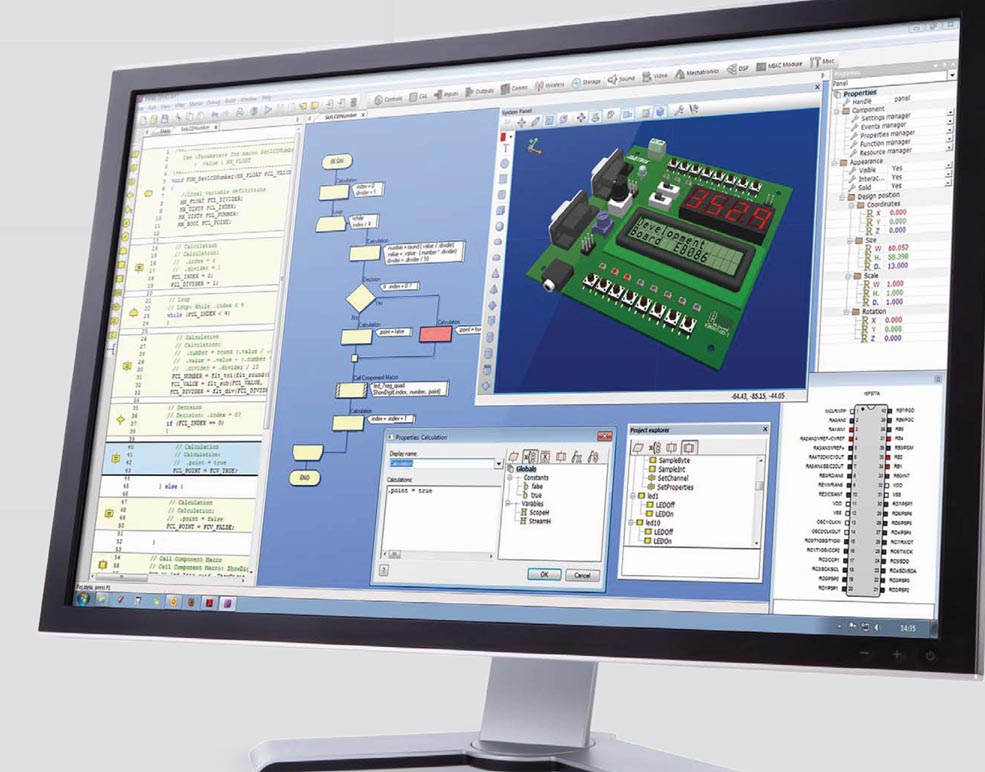Click the System Panel move crosshair tool
Image resolution: width=985 pixels, height=772 pixels.
pos(521,123)
